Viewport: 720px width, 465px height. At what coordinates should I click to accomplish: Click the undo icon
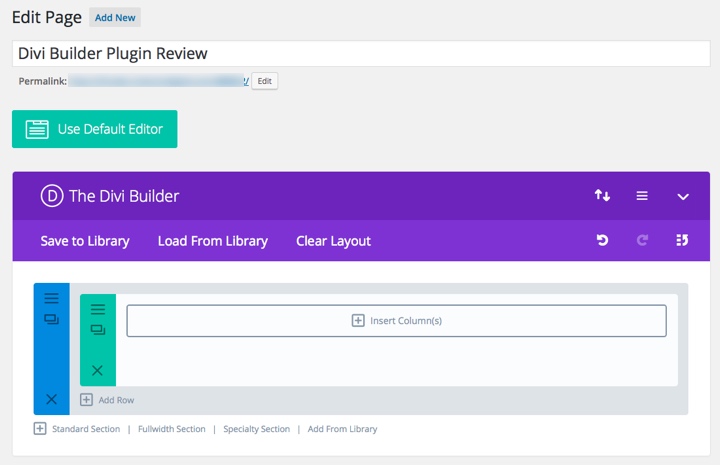(x=602, y=240)
